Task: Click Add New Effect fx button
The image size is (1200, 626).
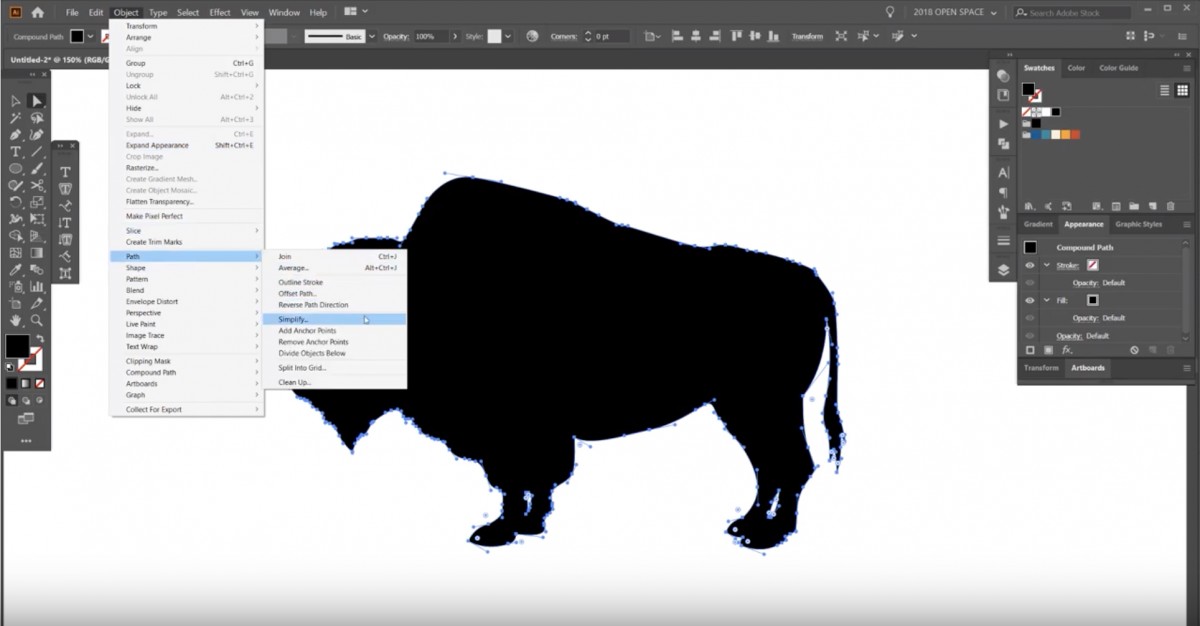Action: pos(1066,350)
